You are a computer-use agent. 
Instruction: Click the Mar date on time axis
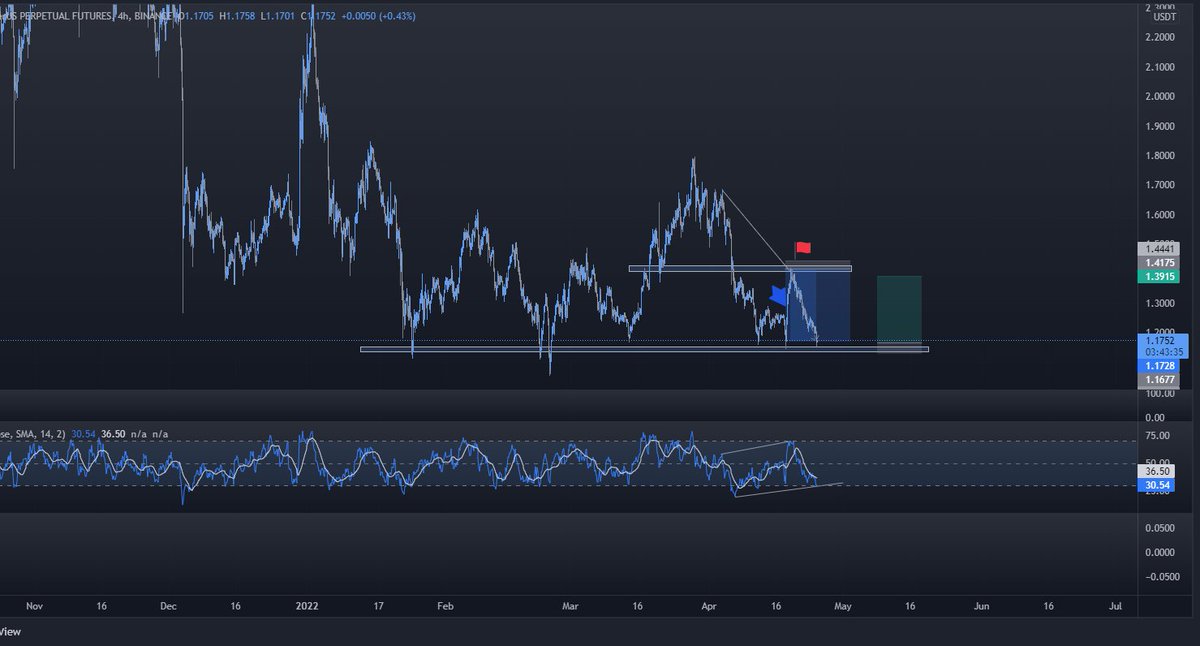tap(571, 606)
